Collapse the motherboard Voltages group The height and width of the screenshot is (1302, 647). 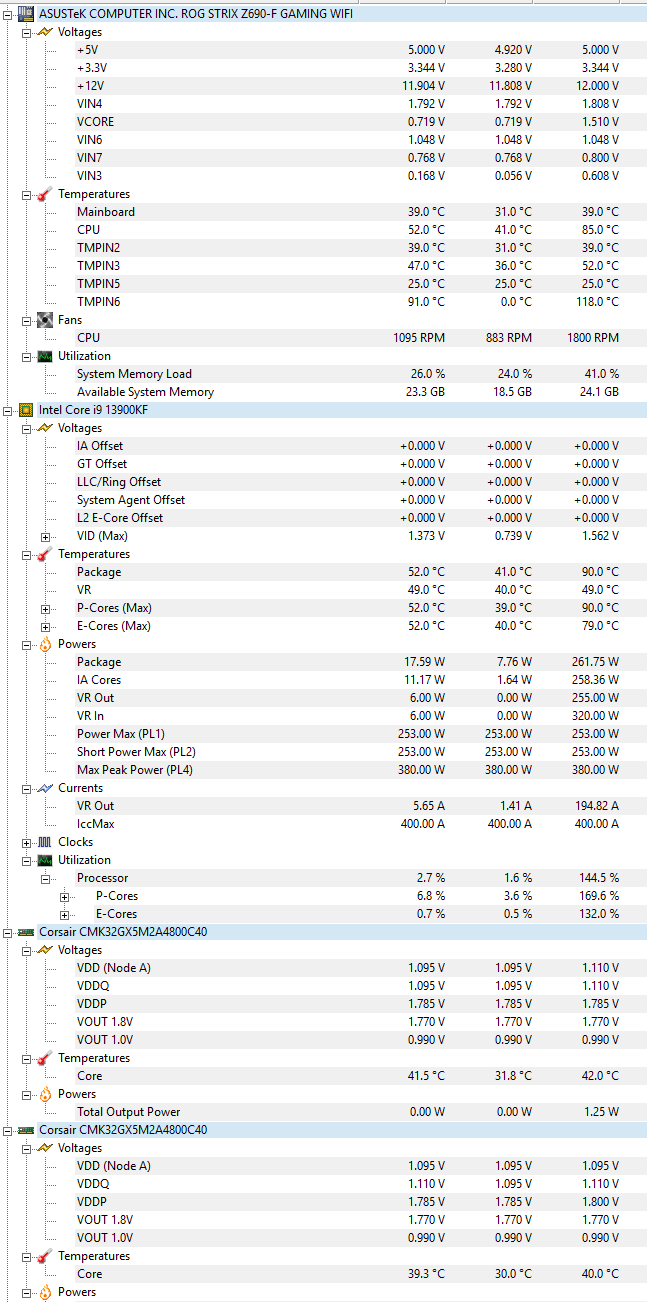[x=27, y=32]
